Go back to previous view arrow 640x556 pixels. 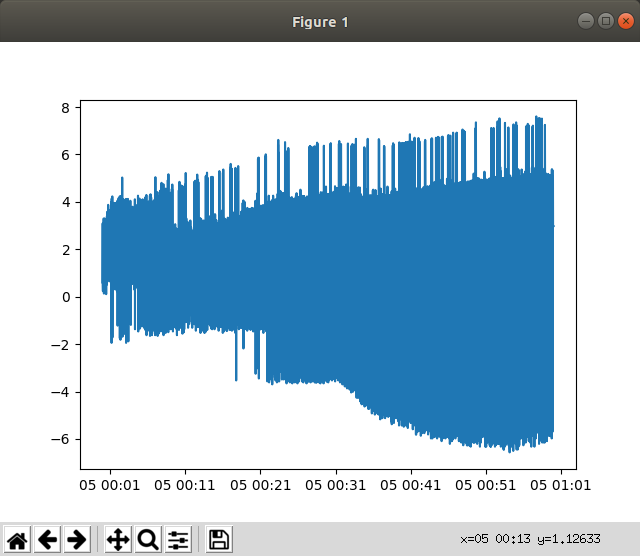[x=47, y=540]
